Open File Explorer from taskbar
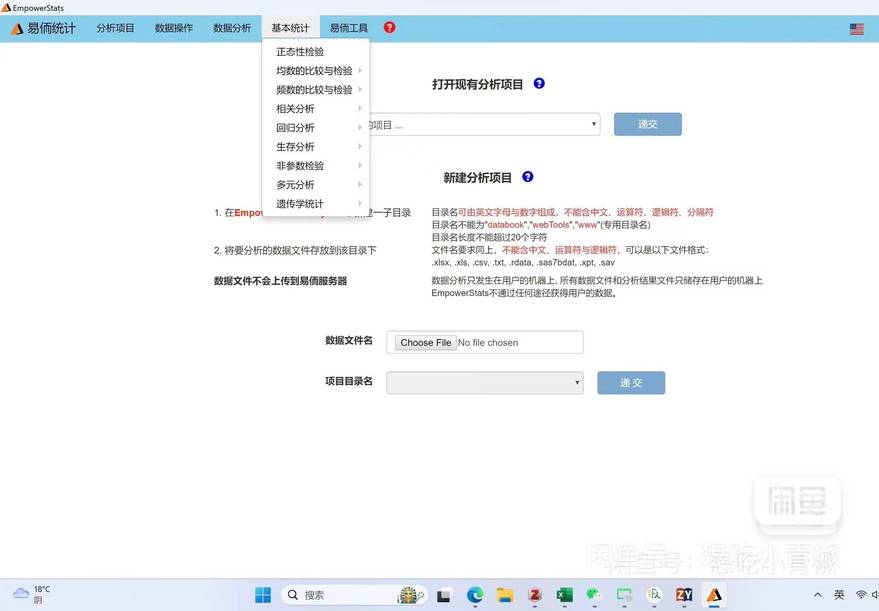The width and height of the screenshot is (879, 611). pos(505,595)
